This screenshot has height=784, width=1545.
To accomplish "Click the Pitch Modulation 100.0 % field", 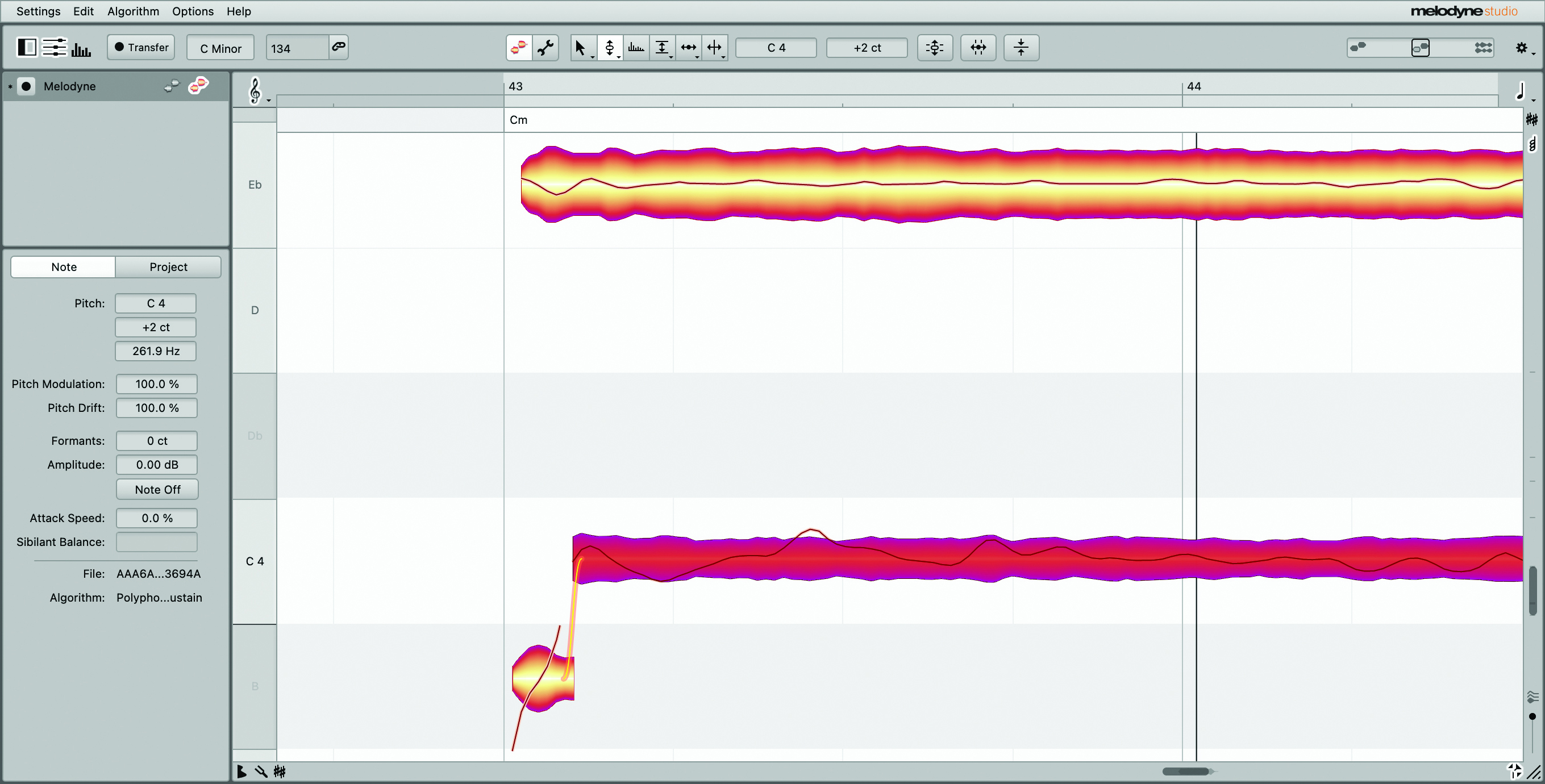I will click(156, 384).
